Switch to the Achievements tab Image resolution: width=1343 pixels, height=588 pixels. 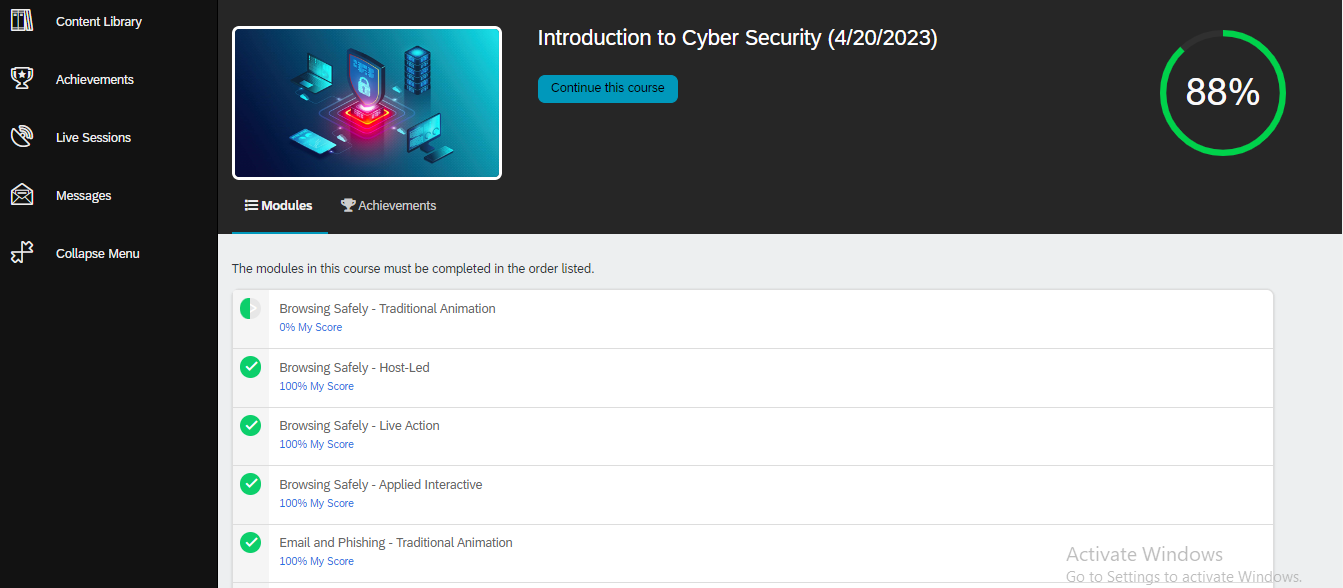coord(389,205)
